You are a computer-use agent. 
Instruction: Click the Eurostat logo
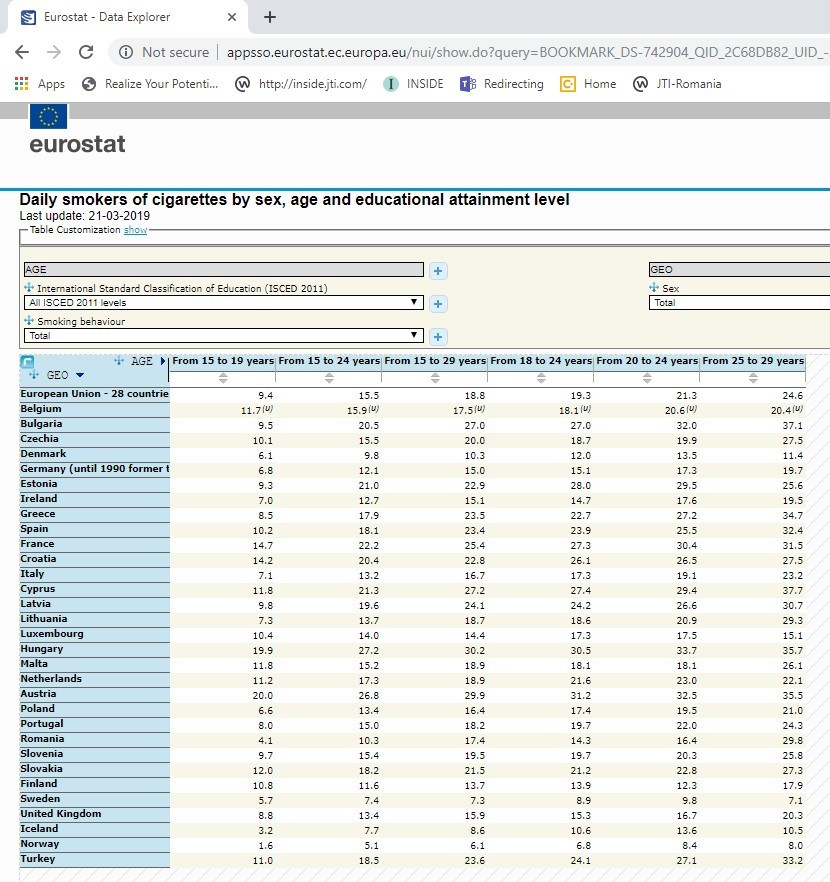click(77, 131)
